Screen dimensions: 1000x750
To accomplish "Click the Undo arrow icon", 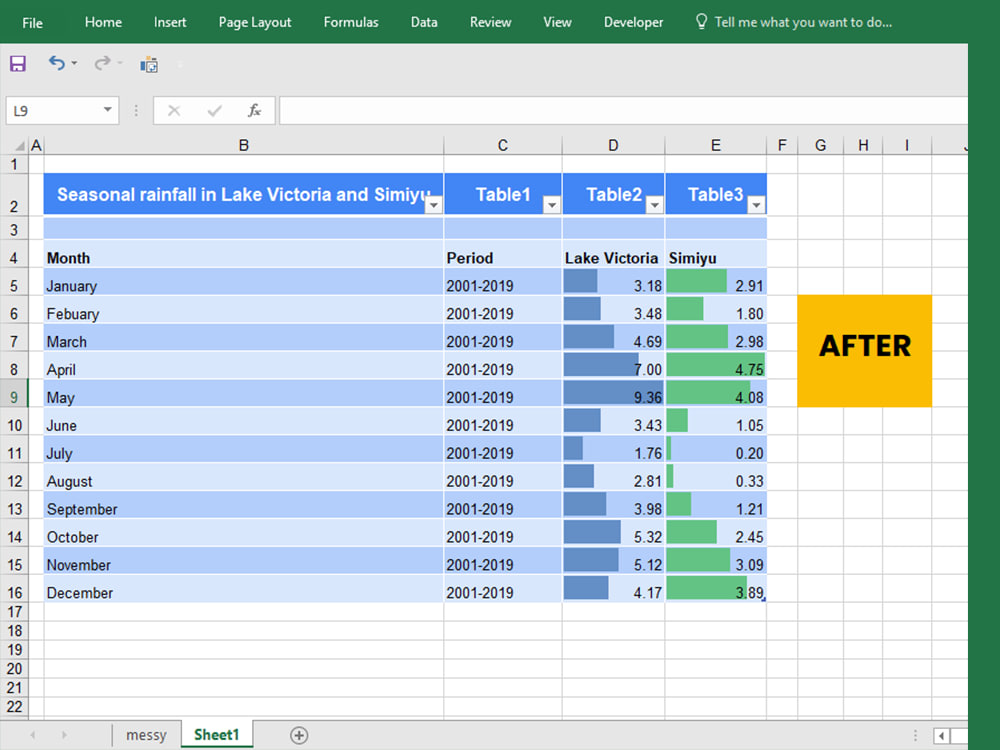I will pyautogui.click(x=56, y=62).
